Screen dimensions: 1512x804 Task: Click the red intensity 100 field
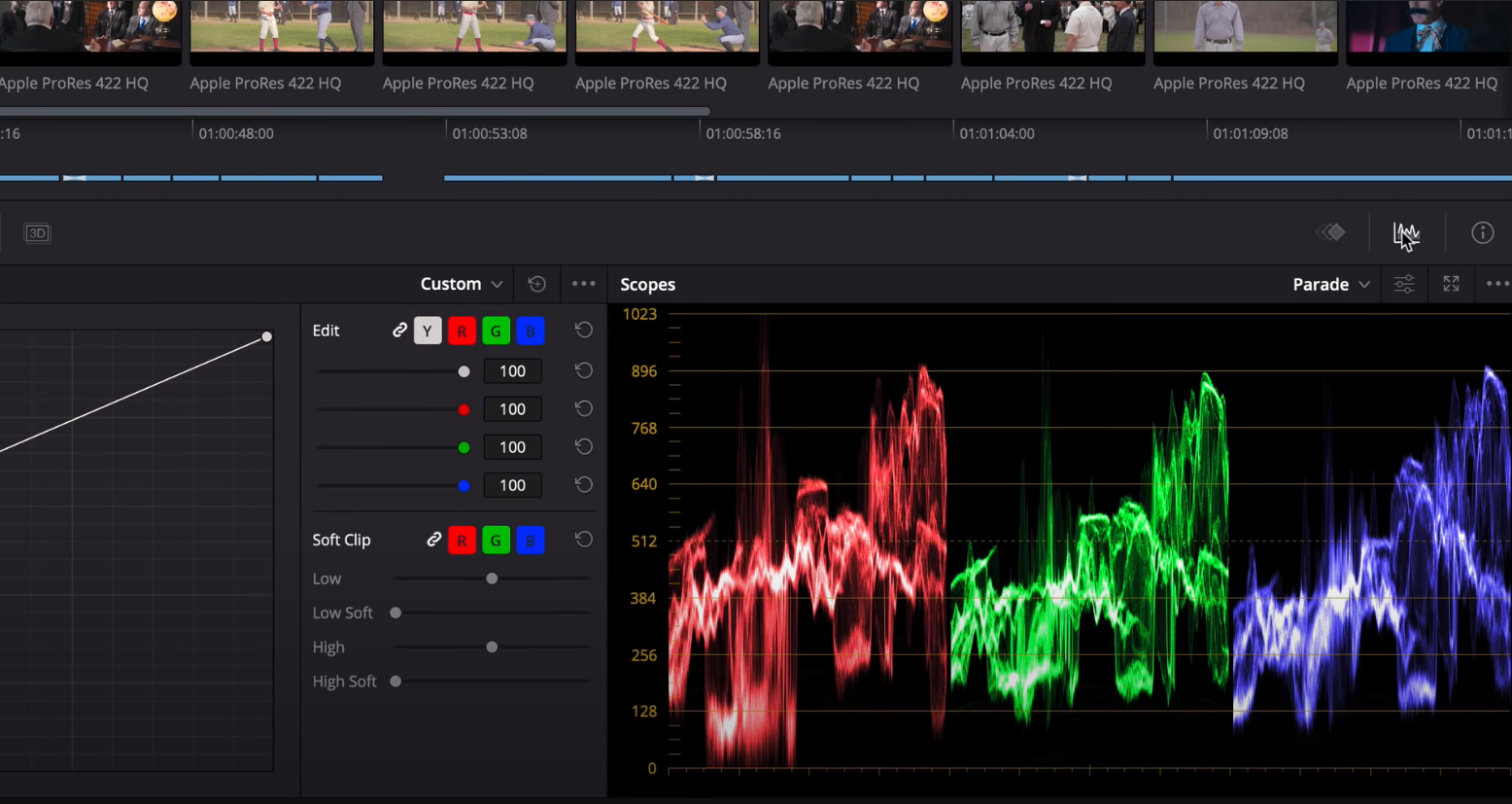point(512,409)
